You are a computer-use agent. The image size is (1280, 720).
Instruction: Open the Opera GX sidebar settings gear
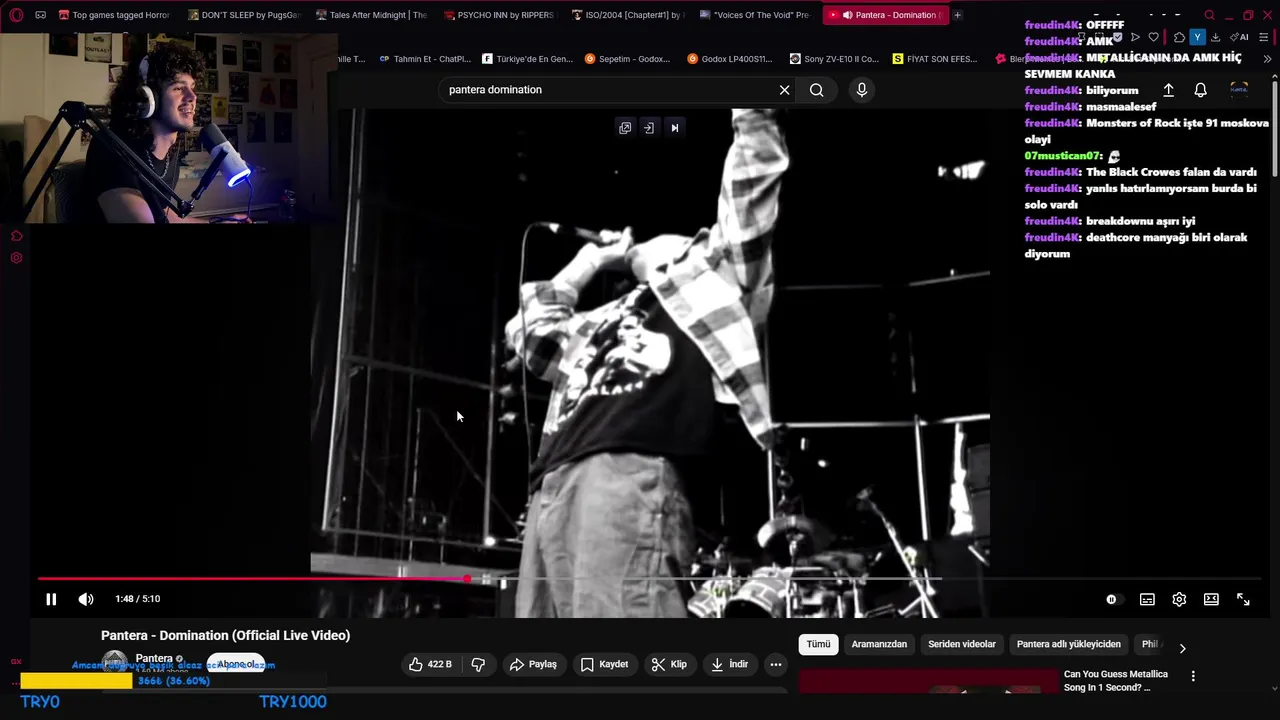(16, 258)
